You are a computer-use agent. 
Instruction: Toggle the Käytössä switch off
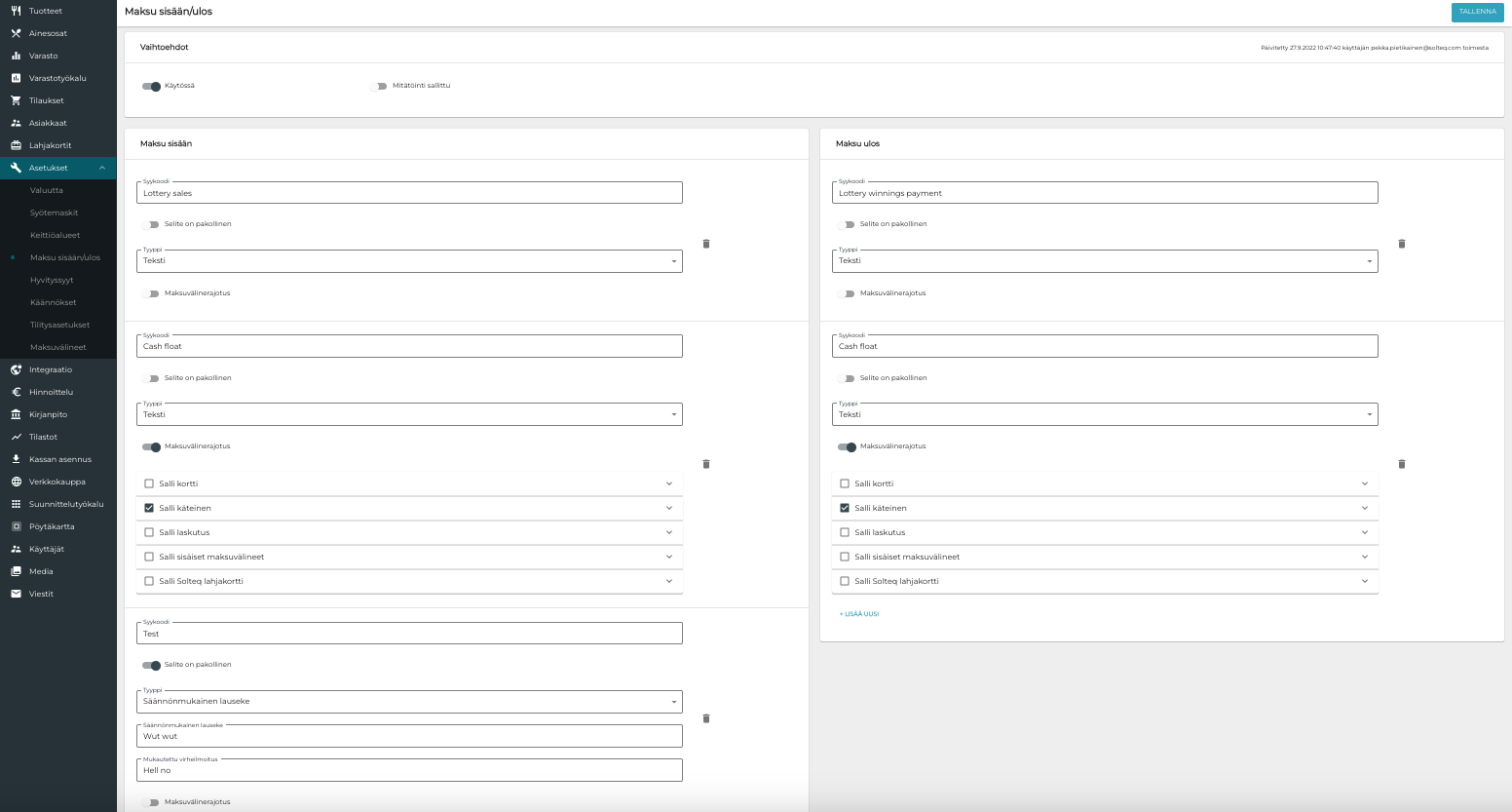[151, 86]
